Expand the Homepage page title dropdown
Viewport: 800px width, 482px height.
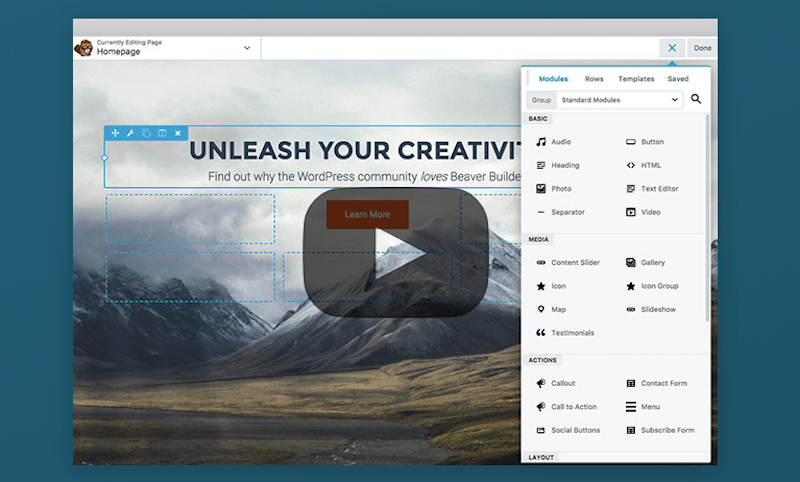click(x=247, y=48)
